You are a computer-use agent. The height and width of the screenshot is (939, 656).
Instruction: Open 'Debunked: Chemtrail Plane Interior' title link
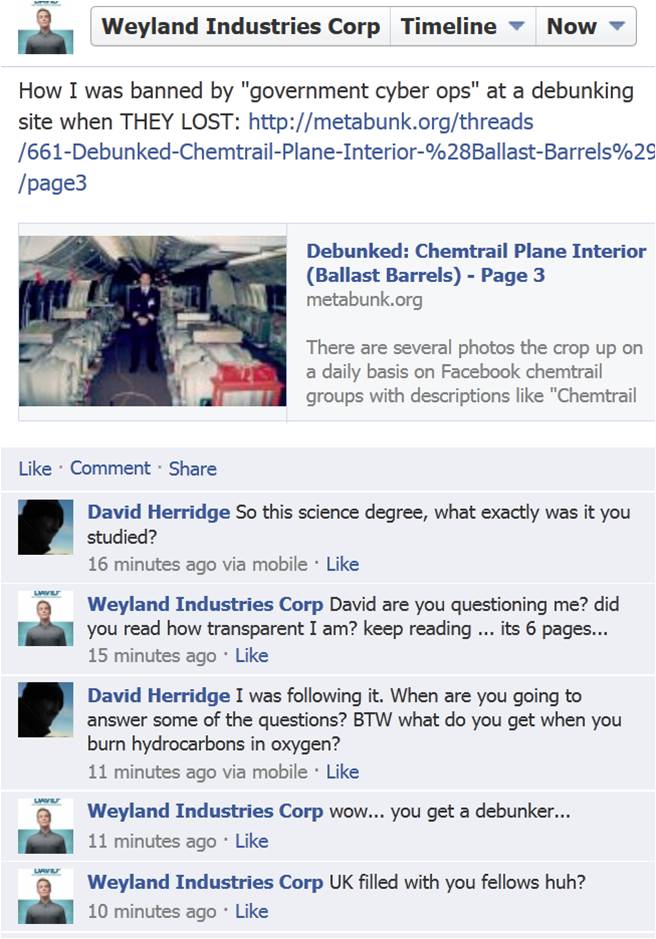(x=476, y=263)
